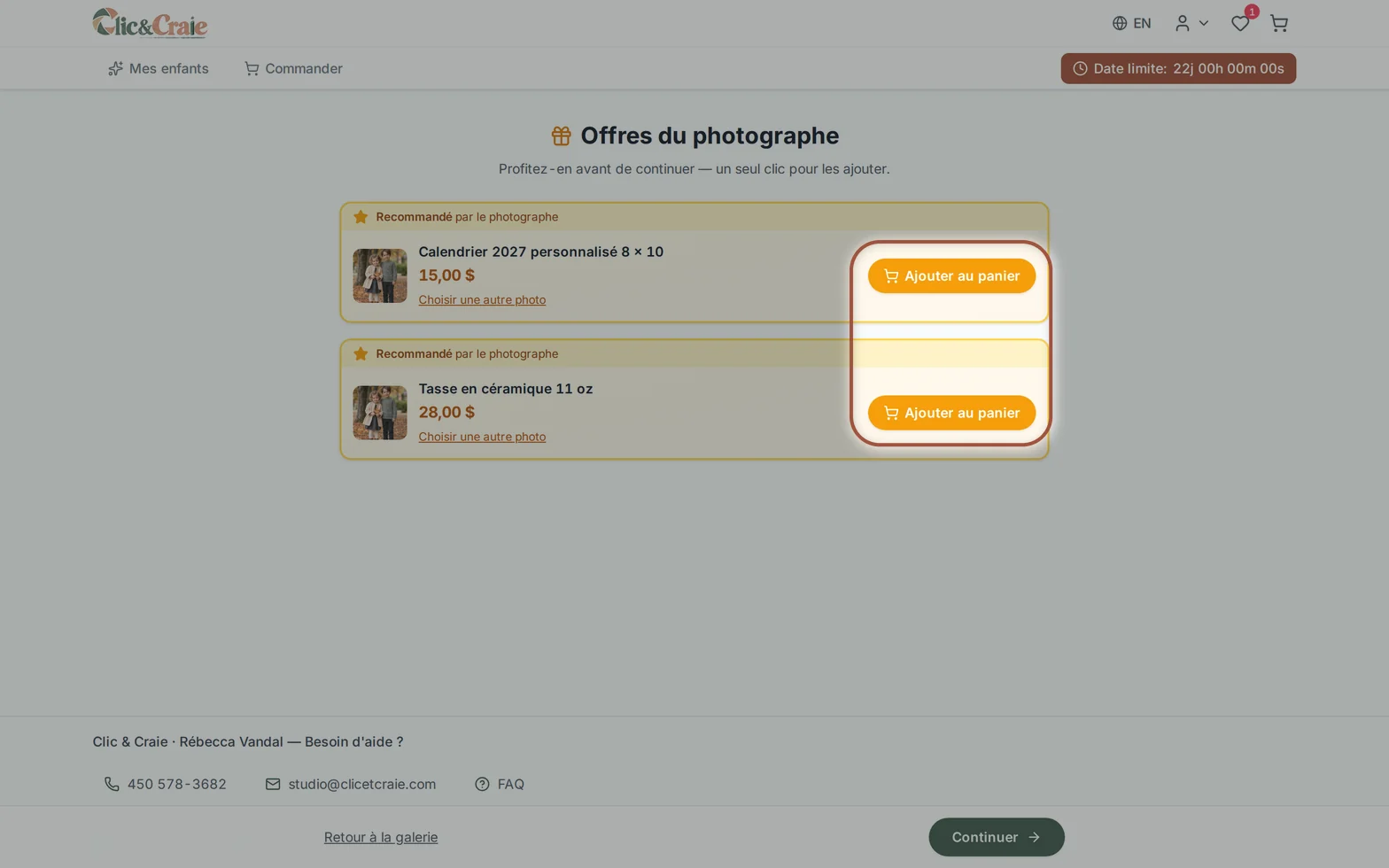Select the heading Offres du photographe
This screenshot has height=868, width=1389.
click(x=710, y=136)
